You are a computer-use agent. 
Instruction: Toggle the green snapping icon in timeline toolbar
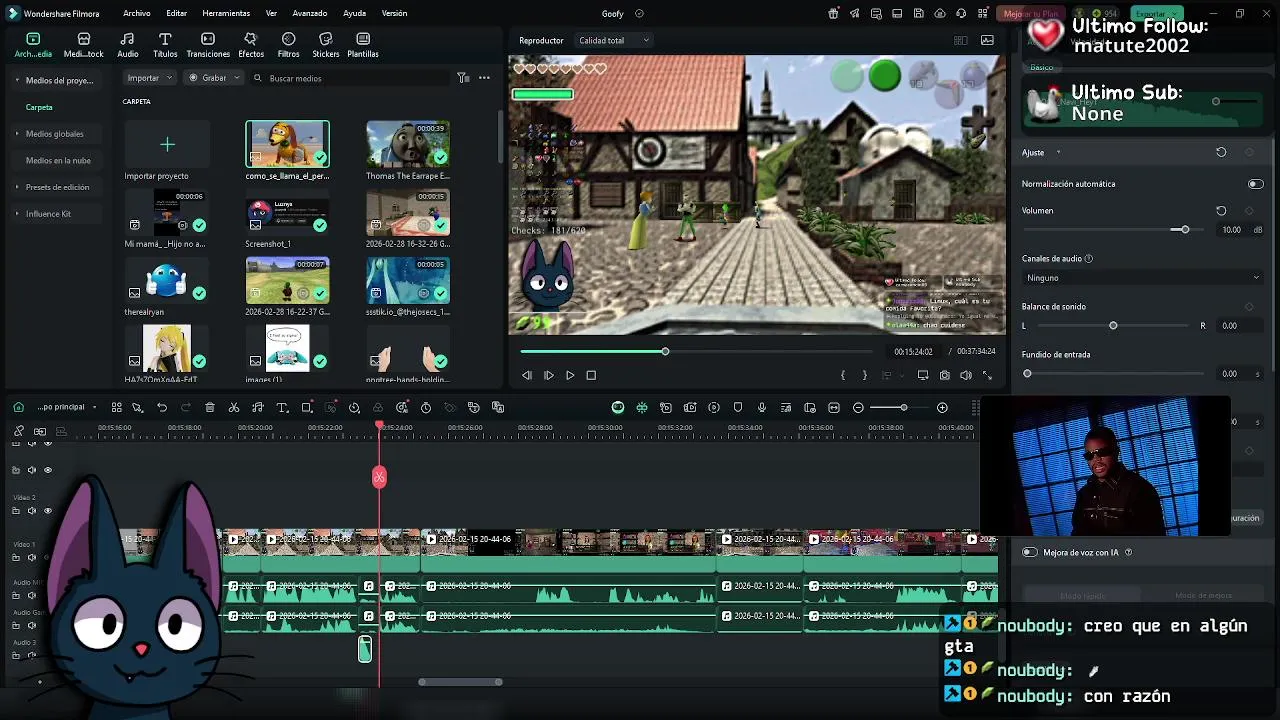click(x=642, y=408)
